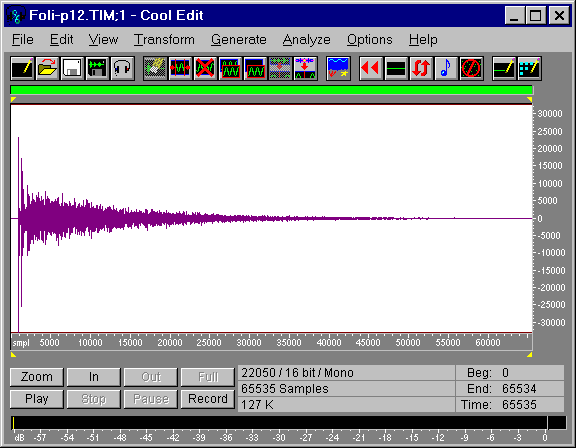Click the red up-down arrows invert icon
This screenshot has width=576, height=448.
(421, 69)
